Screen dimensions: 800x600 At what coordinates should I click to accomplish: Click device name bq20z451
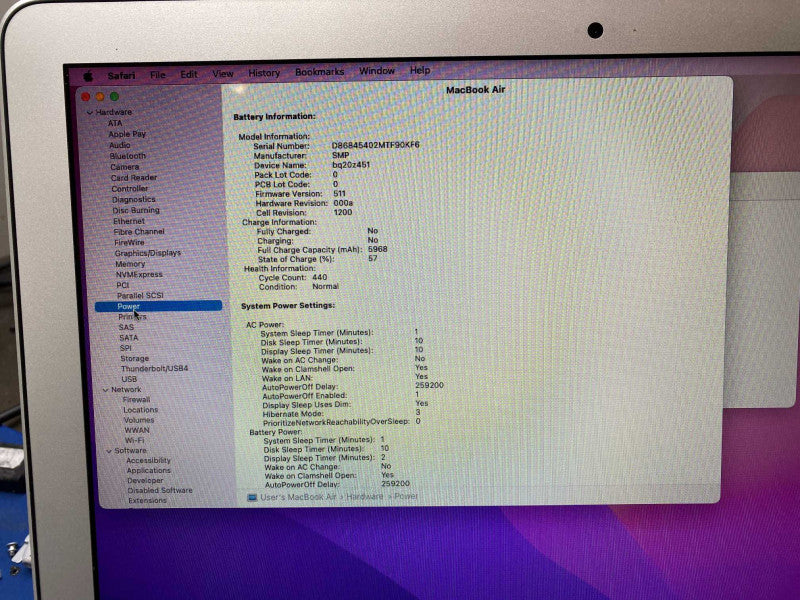[351, 165]
